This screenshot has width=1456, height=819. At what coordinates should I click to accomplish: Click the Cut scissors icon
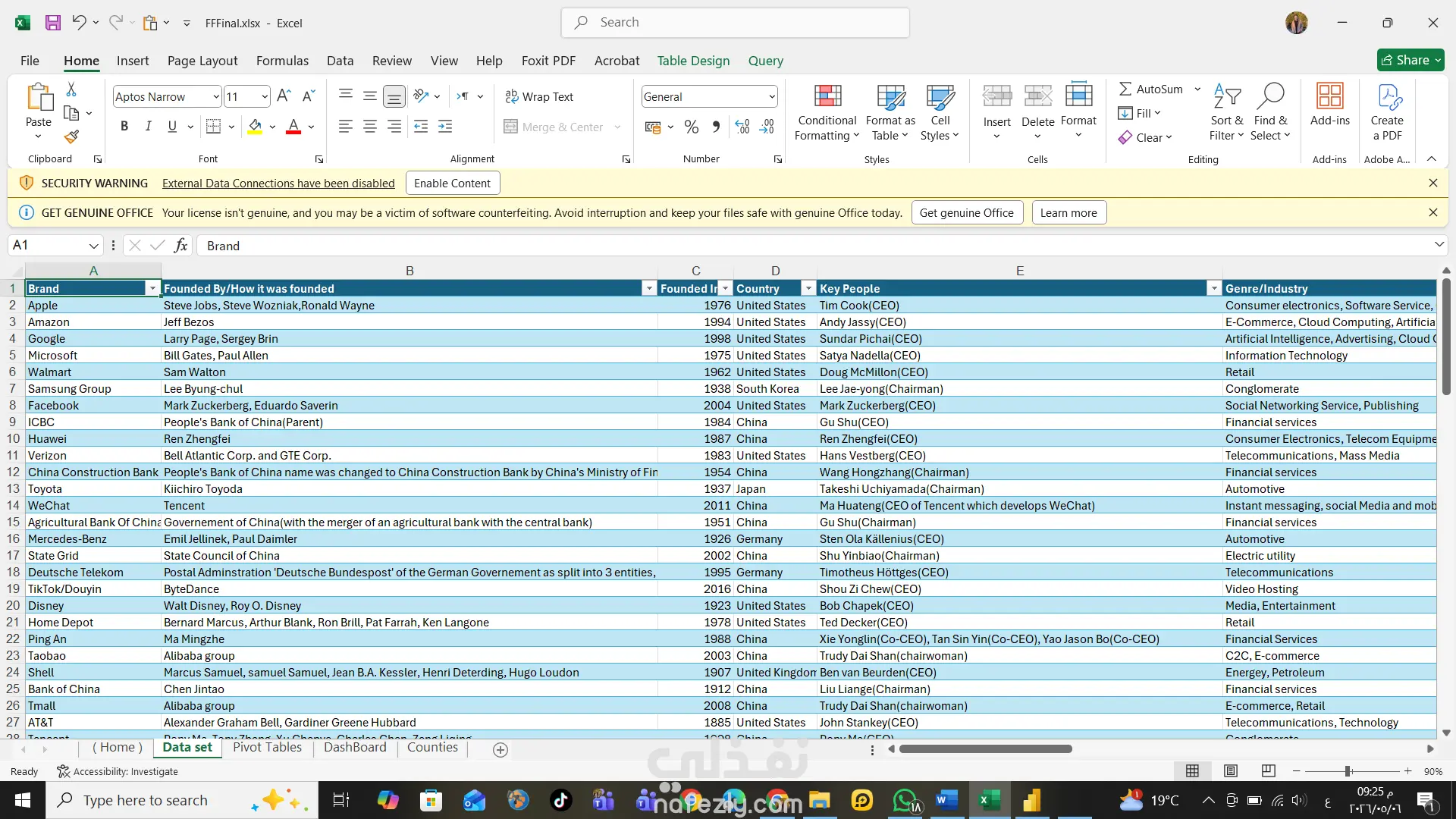tap(71, 89)
